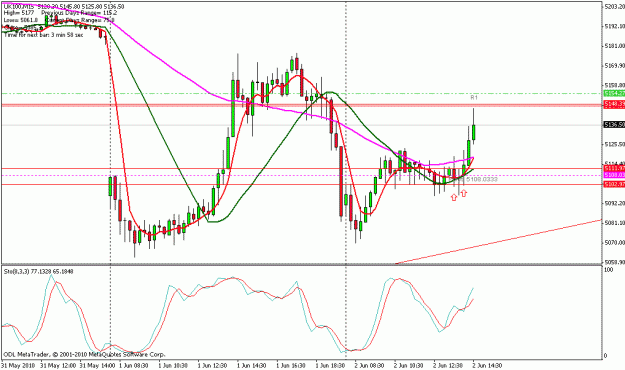This screenshot has width=625, height=370.
Task: Click 5192.10 on the price axis
Action: click(x=615, y=26)
